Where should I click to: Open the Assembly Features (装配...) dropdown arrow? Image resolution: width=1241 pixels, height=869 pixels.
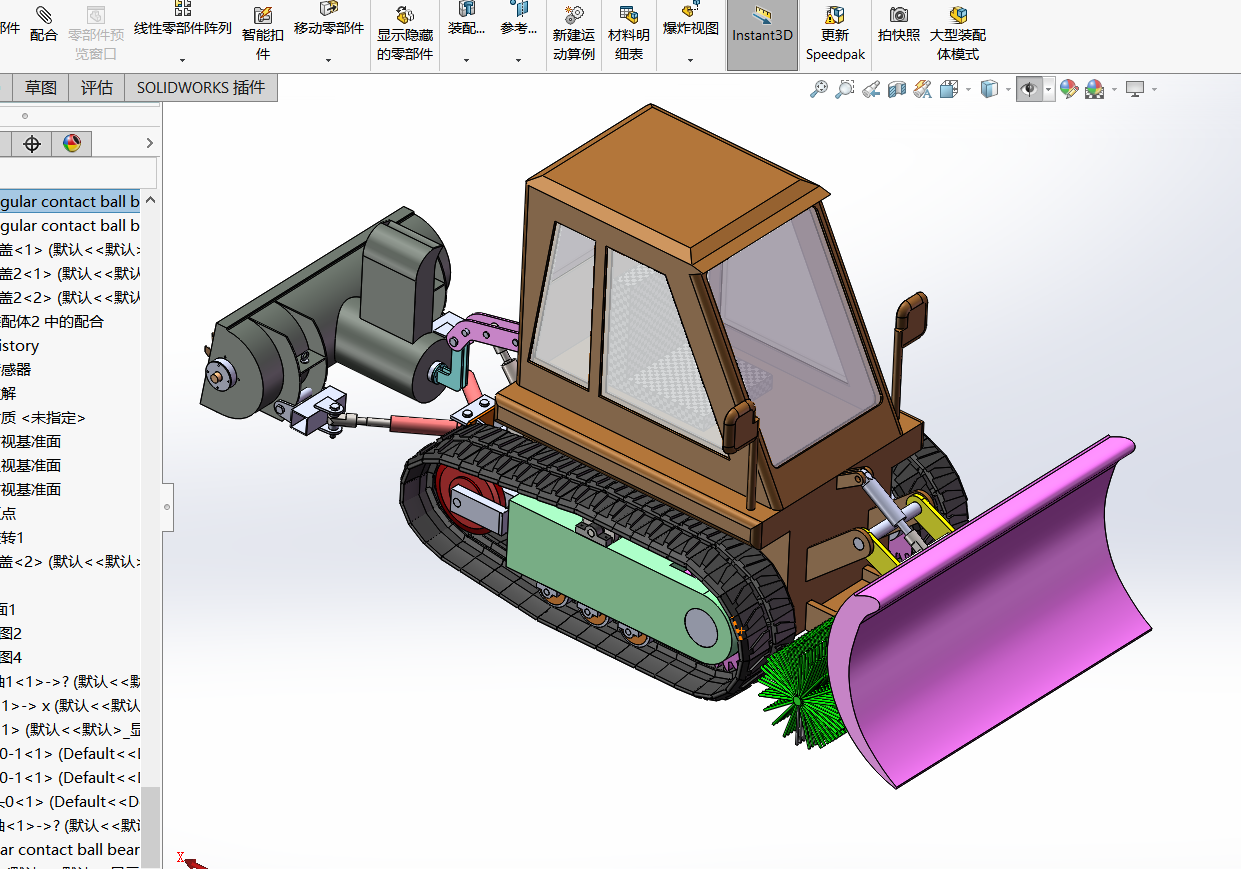pyautogui.click(x=466, y=60)
